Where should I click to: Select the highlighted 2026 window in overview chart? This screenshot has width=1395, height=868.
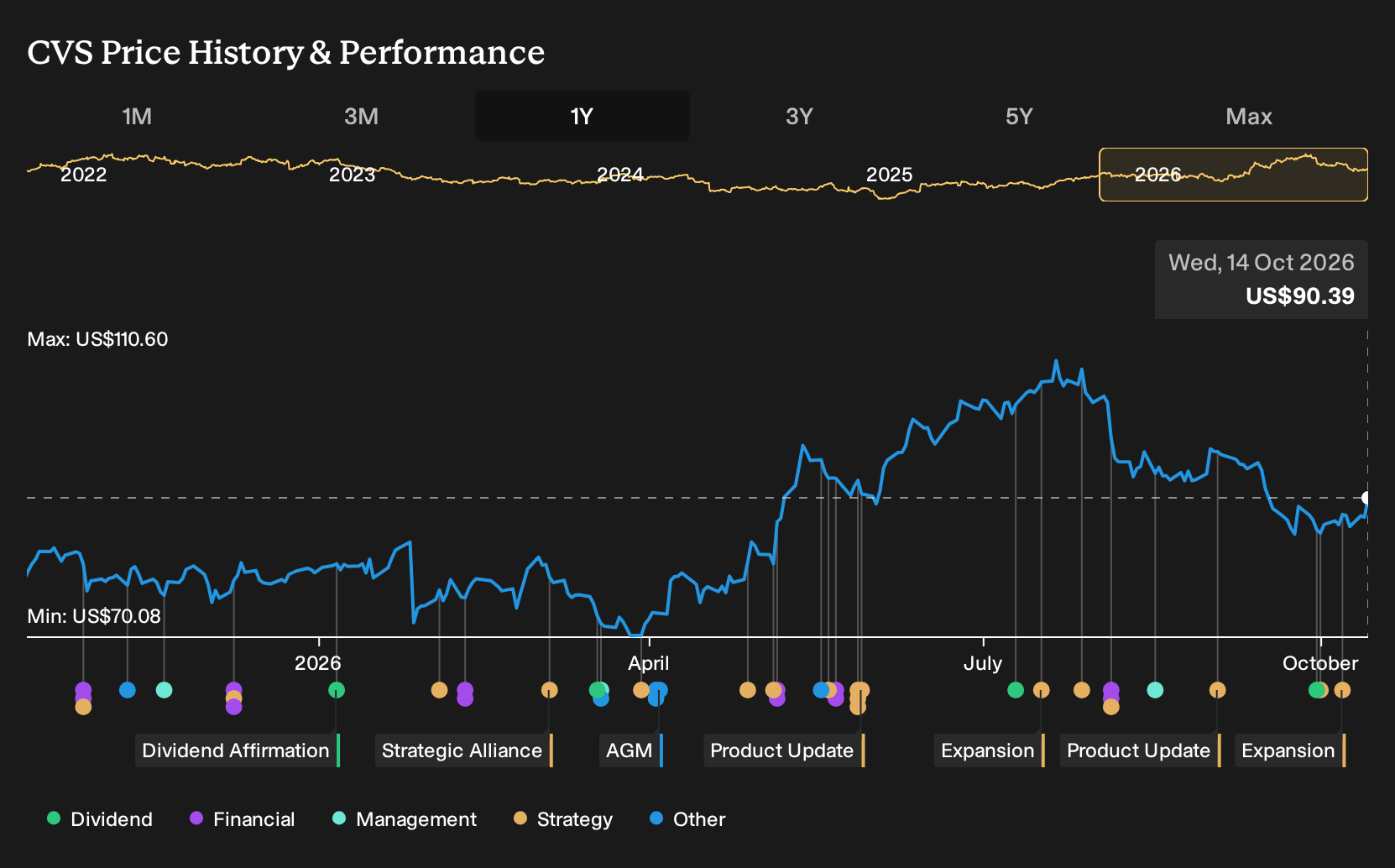(1233, 175)
